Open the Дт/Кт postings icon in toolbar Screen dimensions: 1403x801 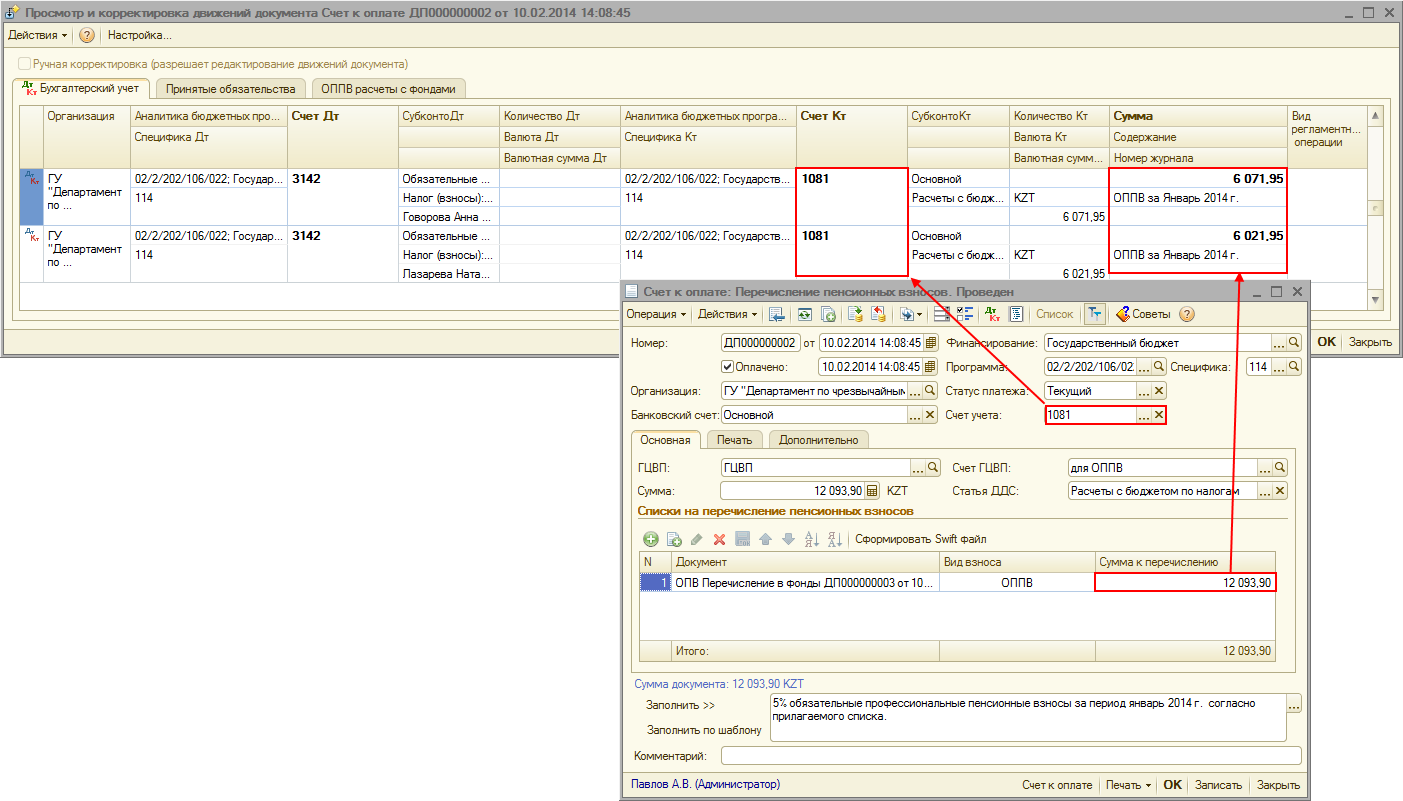click(x=992, y=314)
